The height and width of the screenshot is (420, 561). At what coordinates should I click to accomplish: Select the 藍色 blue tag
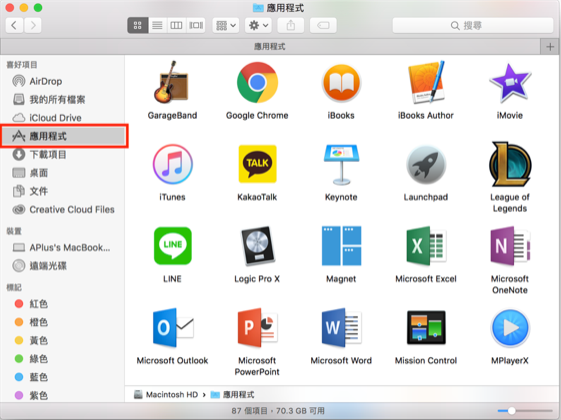click(x=63, y=377)
